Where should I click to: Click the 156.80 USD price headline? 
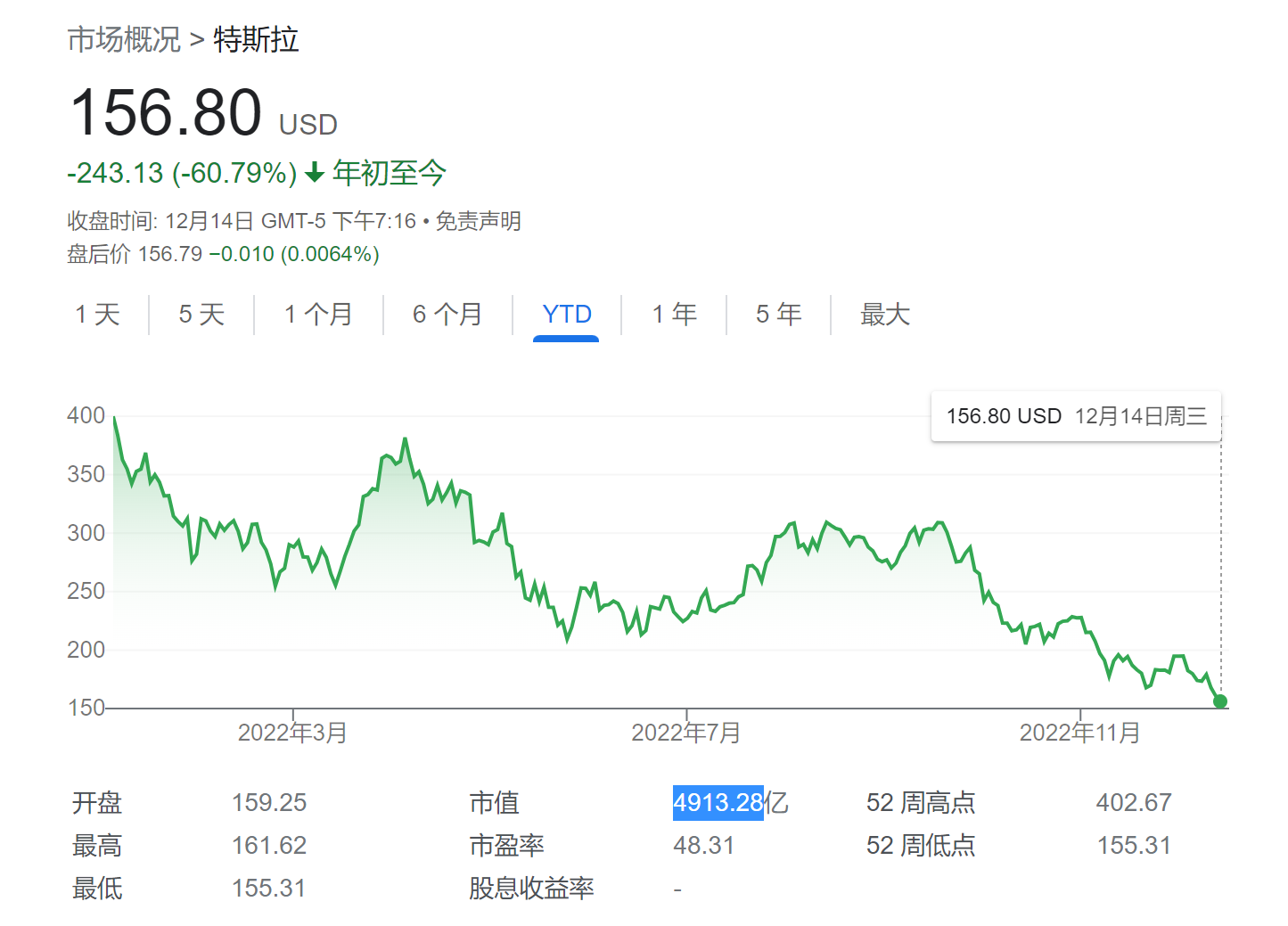203,114
